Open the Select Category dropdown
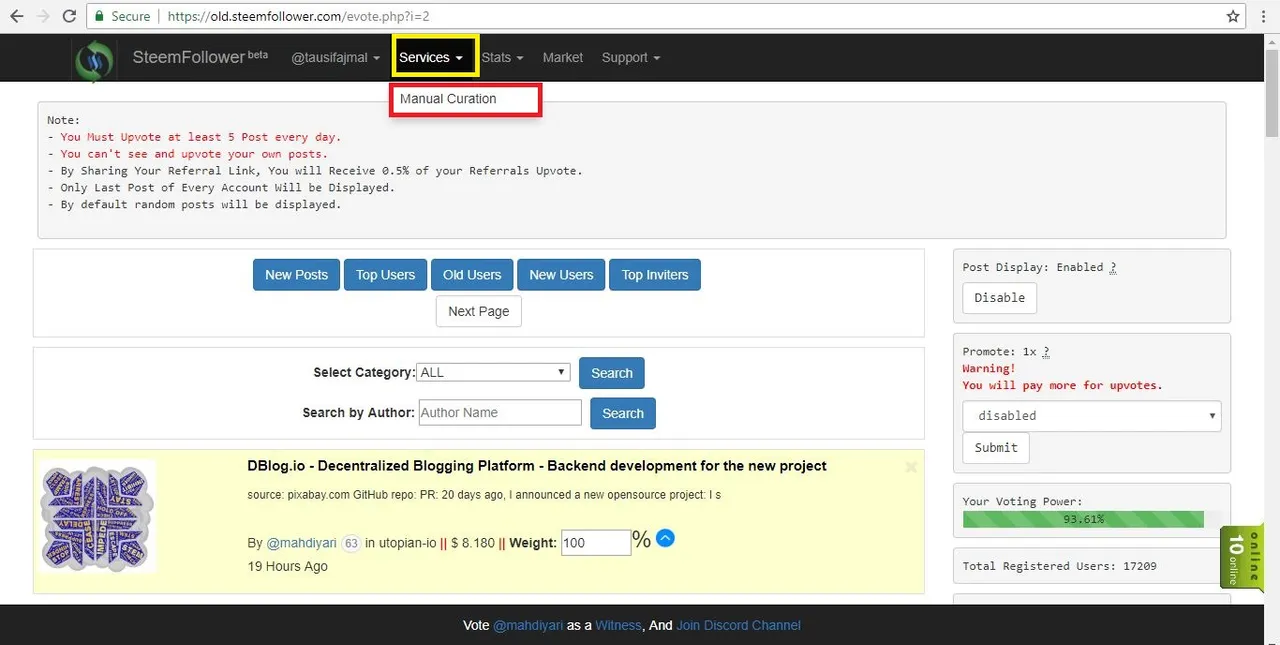Screen dimensions: 1280x645 coord(494,372)
